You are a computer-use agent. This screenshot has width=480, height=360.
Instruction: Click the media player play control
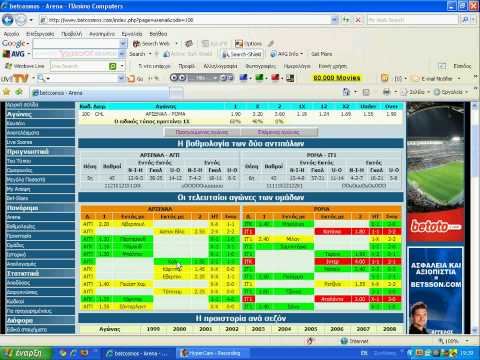pos(182,78)
